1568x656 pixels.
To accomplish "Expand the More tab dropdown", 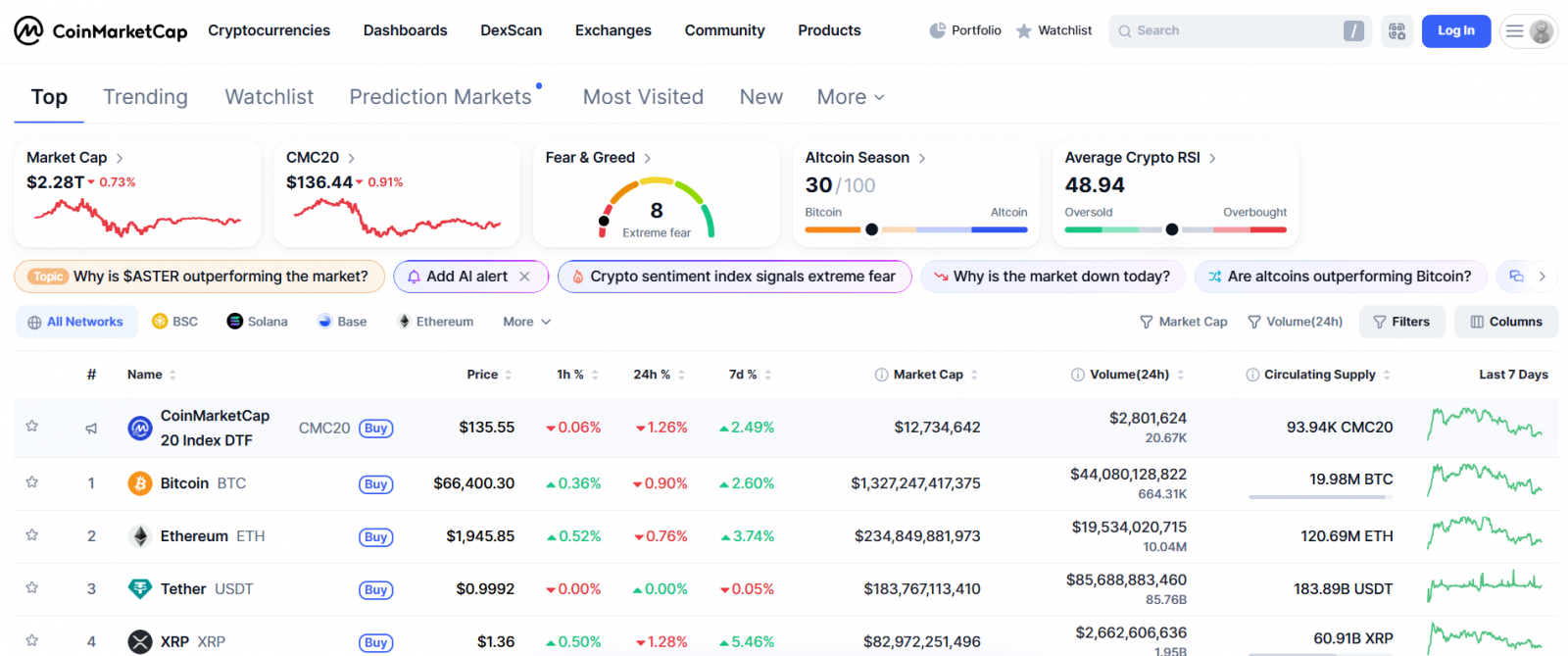I will tap(851, 97).
